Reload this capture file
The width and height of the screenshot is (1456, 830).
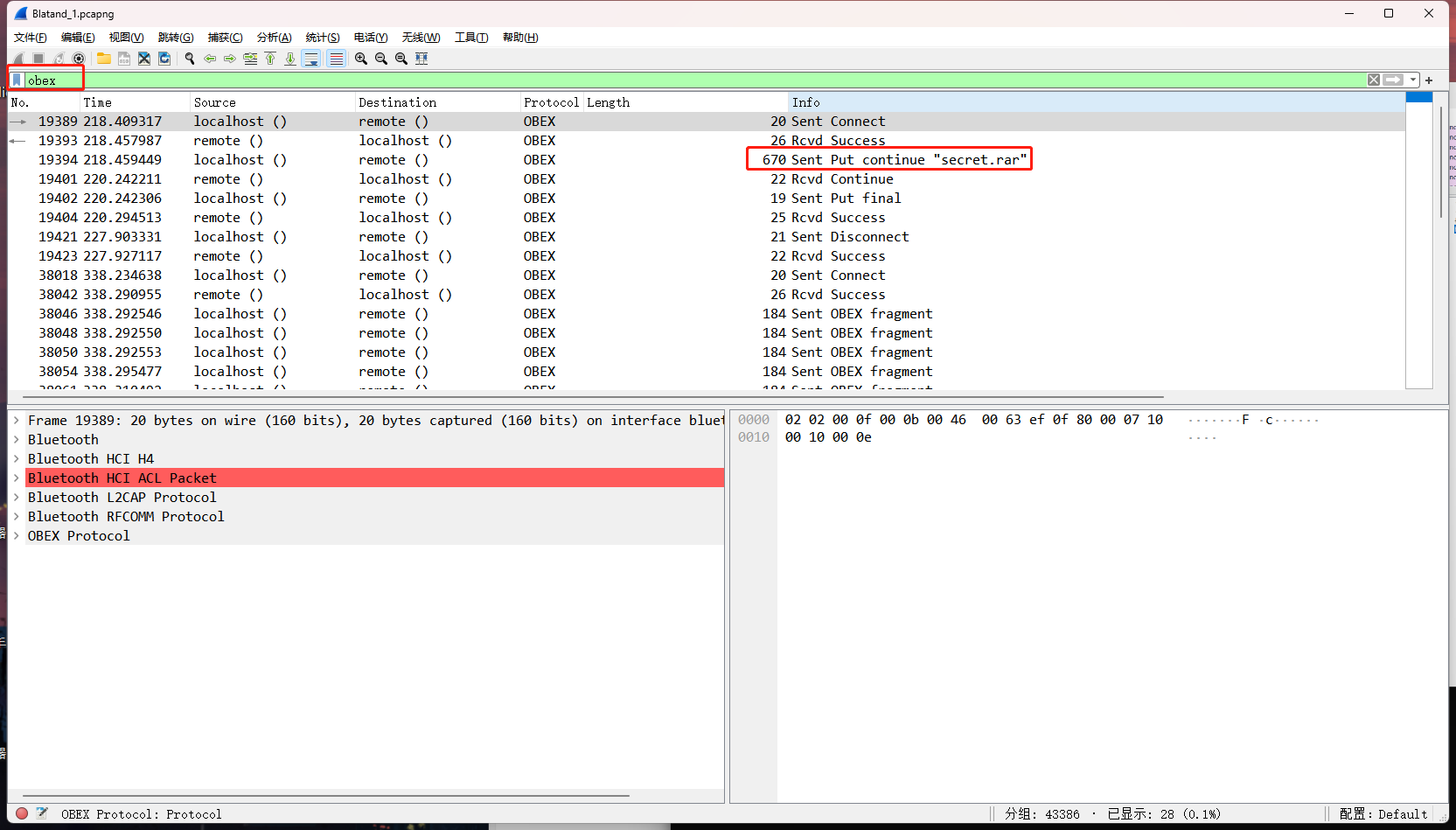click(x=164, y=59)
